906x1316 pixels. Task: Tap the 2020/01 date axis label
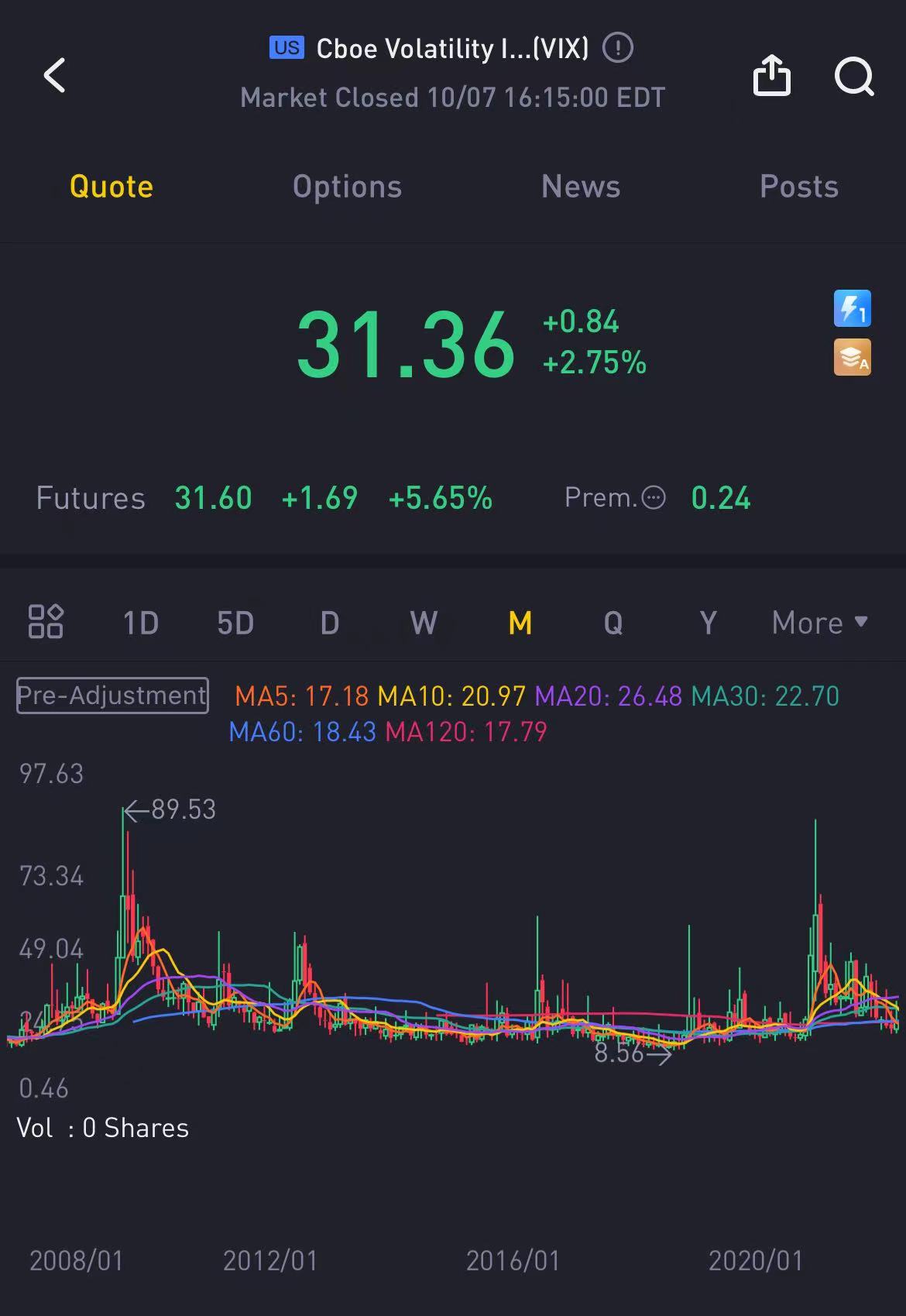(x=756, y=1261)
